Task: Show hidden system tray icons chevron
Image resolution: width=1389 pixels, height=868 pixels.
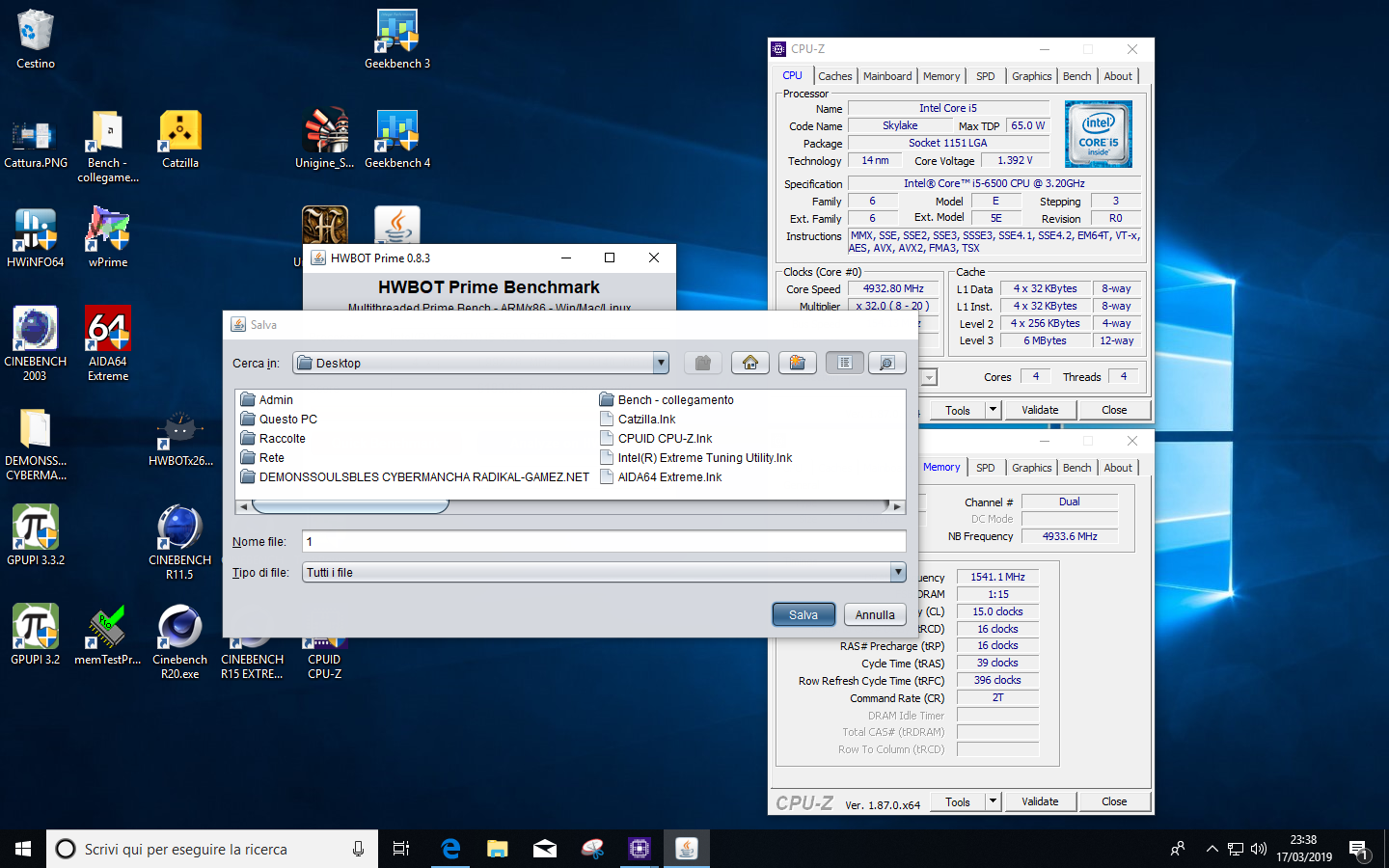Action: [x=1212, y=849]
